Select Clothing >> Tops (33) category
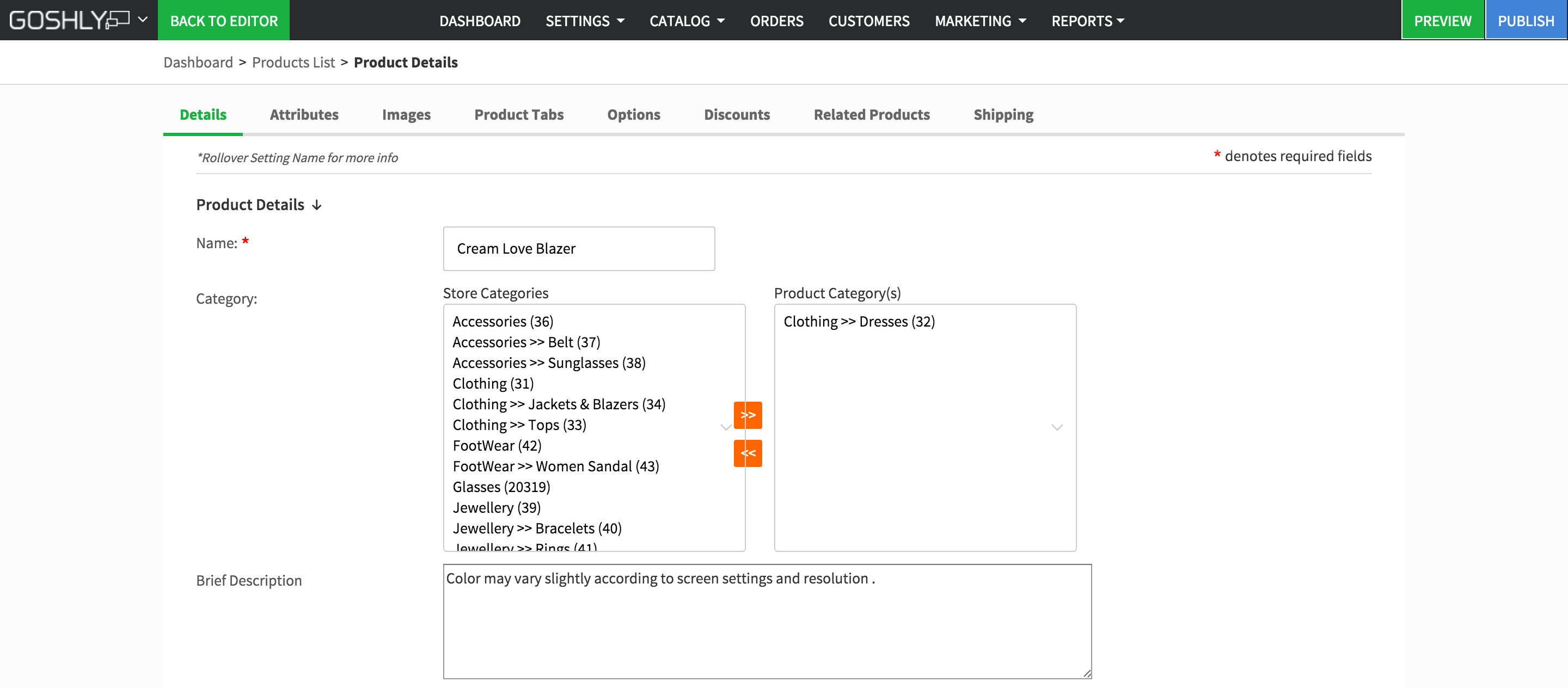 click(x=519, y=425)
